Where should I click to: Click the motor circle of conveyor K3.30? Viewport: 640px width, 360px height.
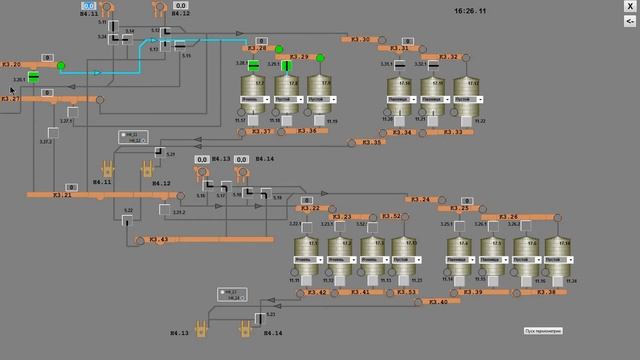tap(382, 40)
